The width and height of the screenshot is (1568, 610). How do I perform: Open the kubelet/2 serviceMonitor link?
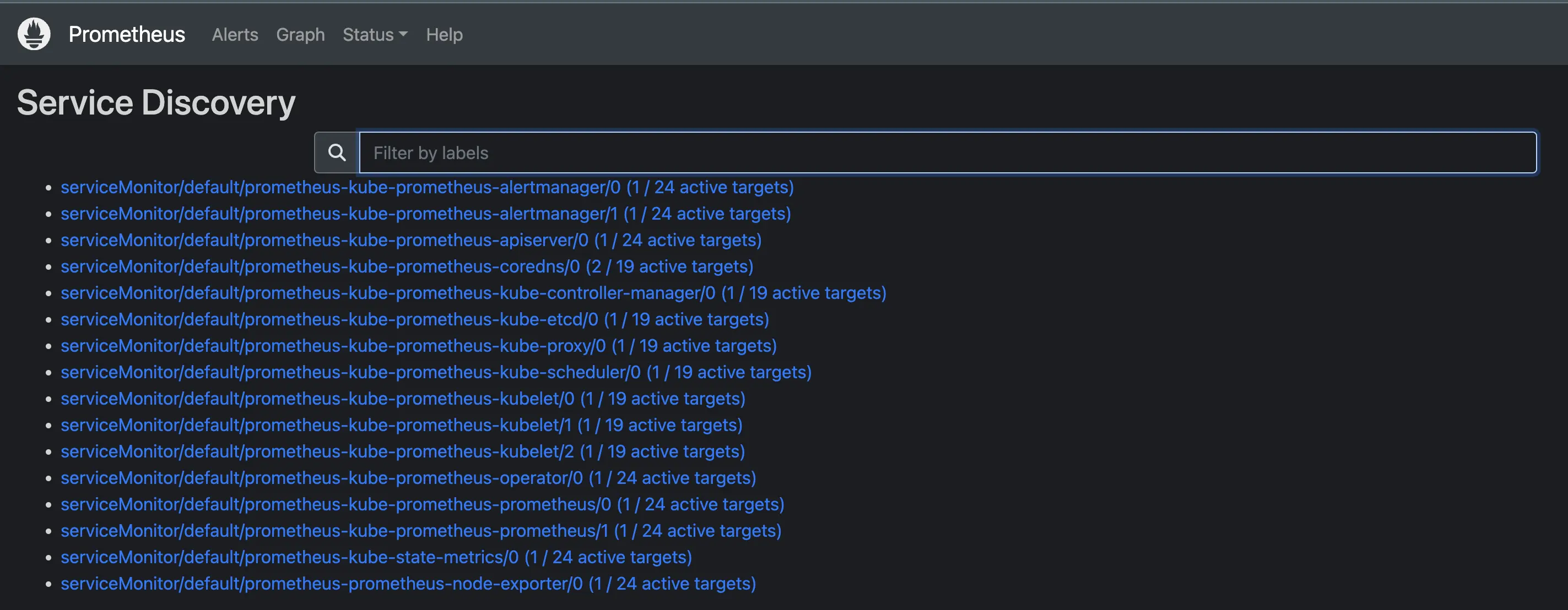click(403, 452)
